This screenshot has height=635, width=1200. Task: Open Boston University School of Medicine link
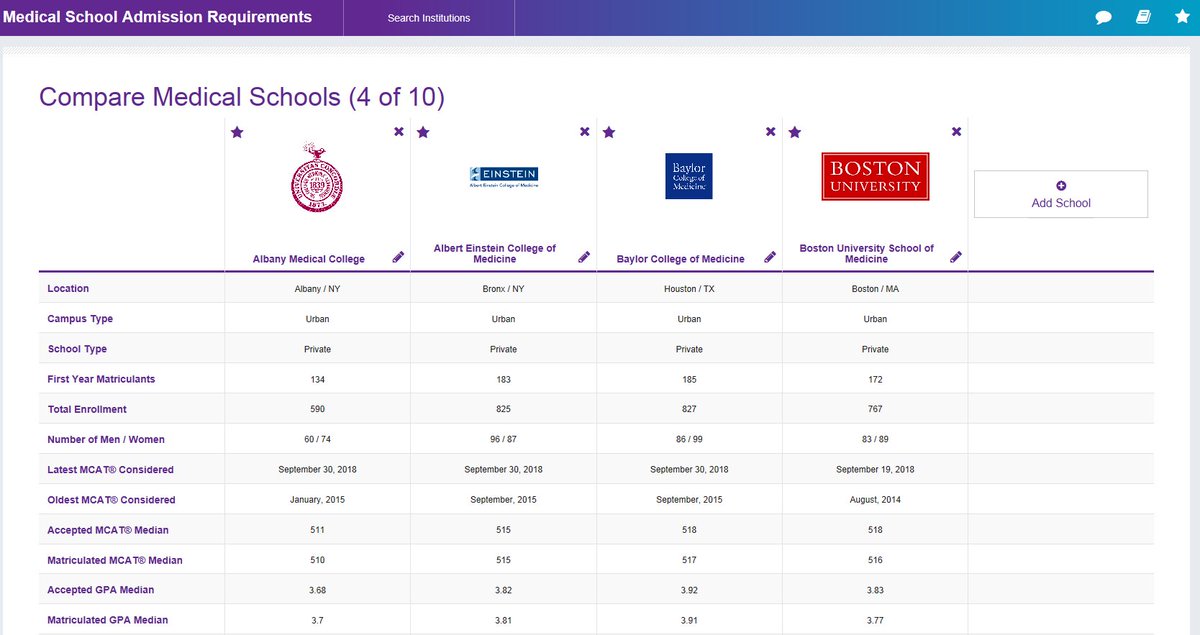click(x=867, y=254)
